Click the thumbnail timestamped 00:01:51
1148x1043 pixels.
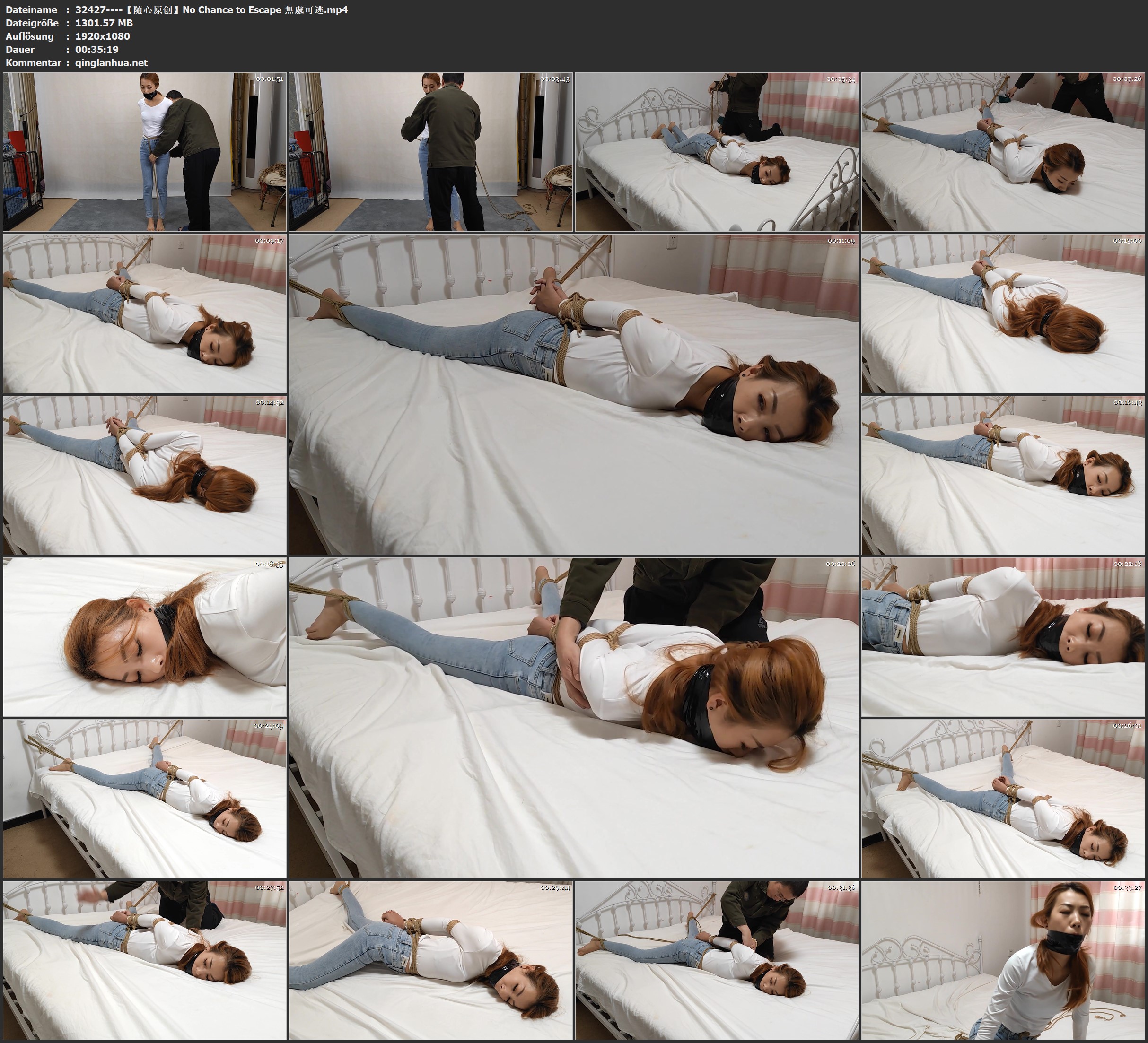pos(145,151)
